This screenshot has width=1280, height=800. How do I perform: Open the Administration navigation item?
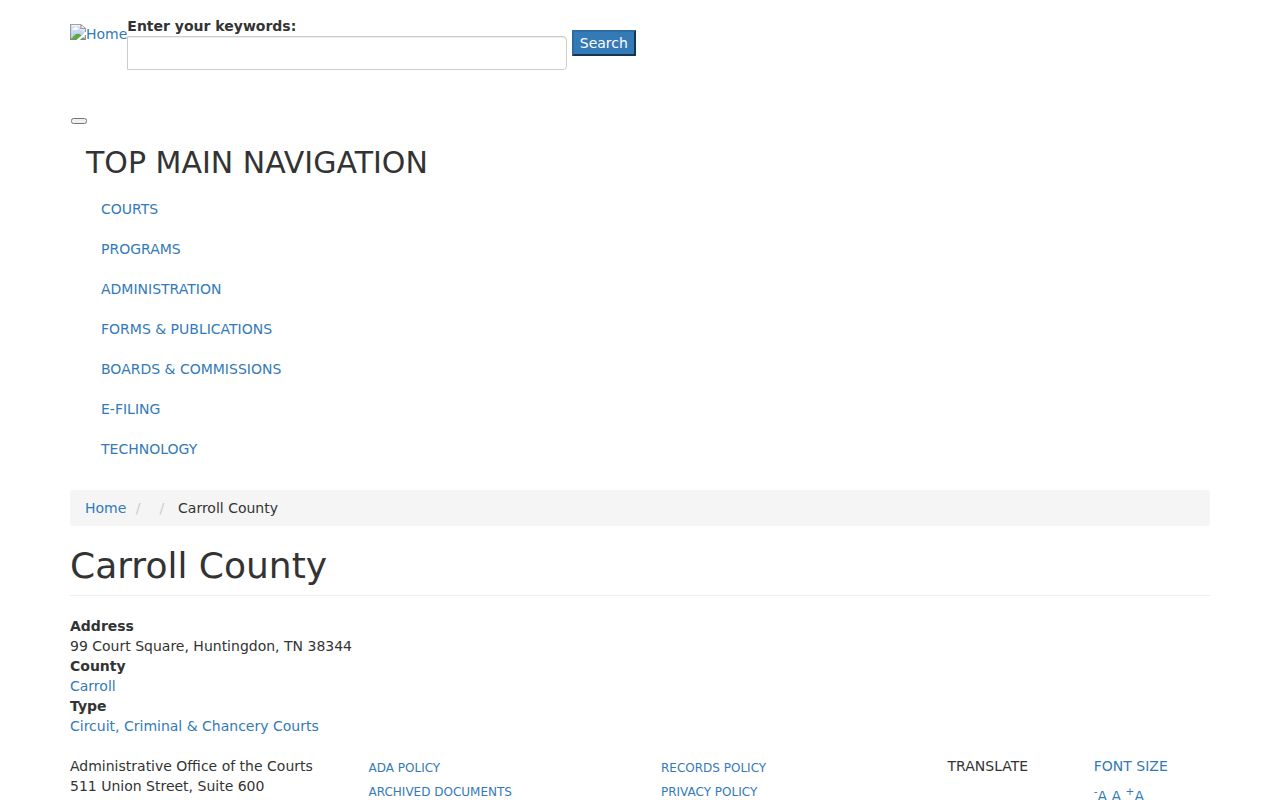(161, 289)
